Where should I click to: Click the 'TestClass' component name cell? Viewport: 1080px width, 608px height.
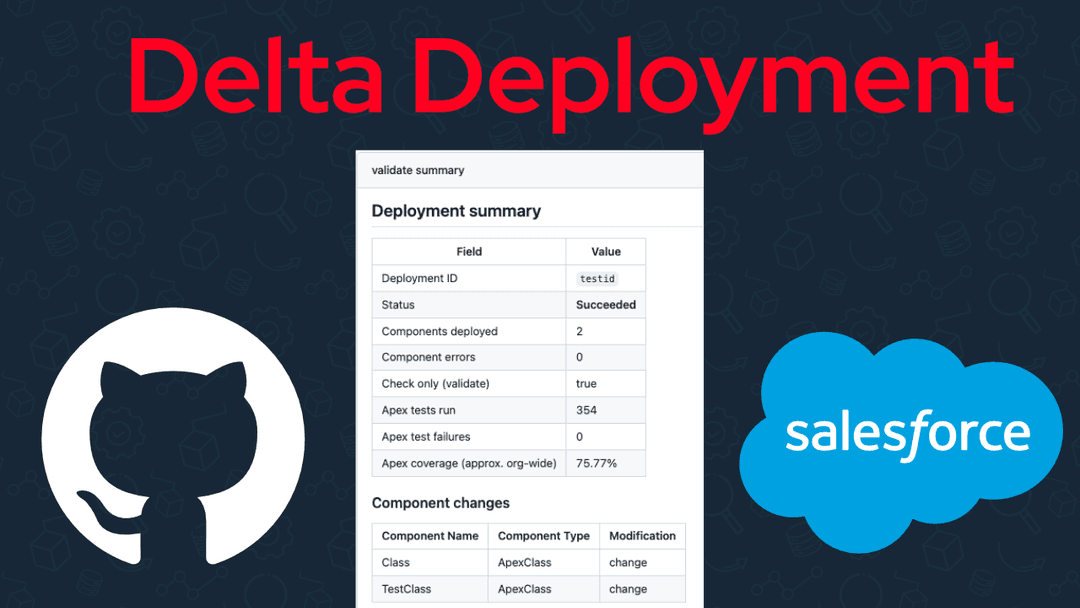430,589
